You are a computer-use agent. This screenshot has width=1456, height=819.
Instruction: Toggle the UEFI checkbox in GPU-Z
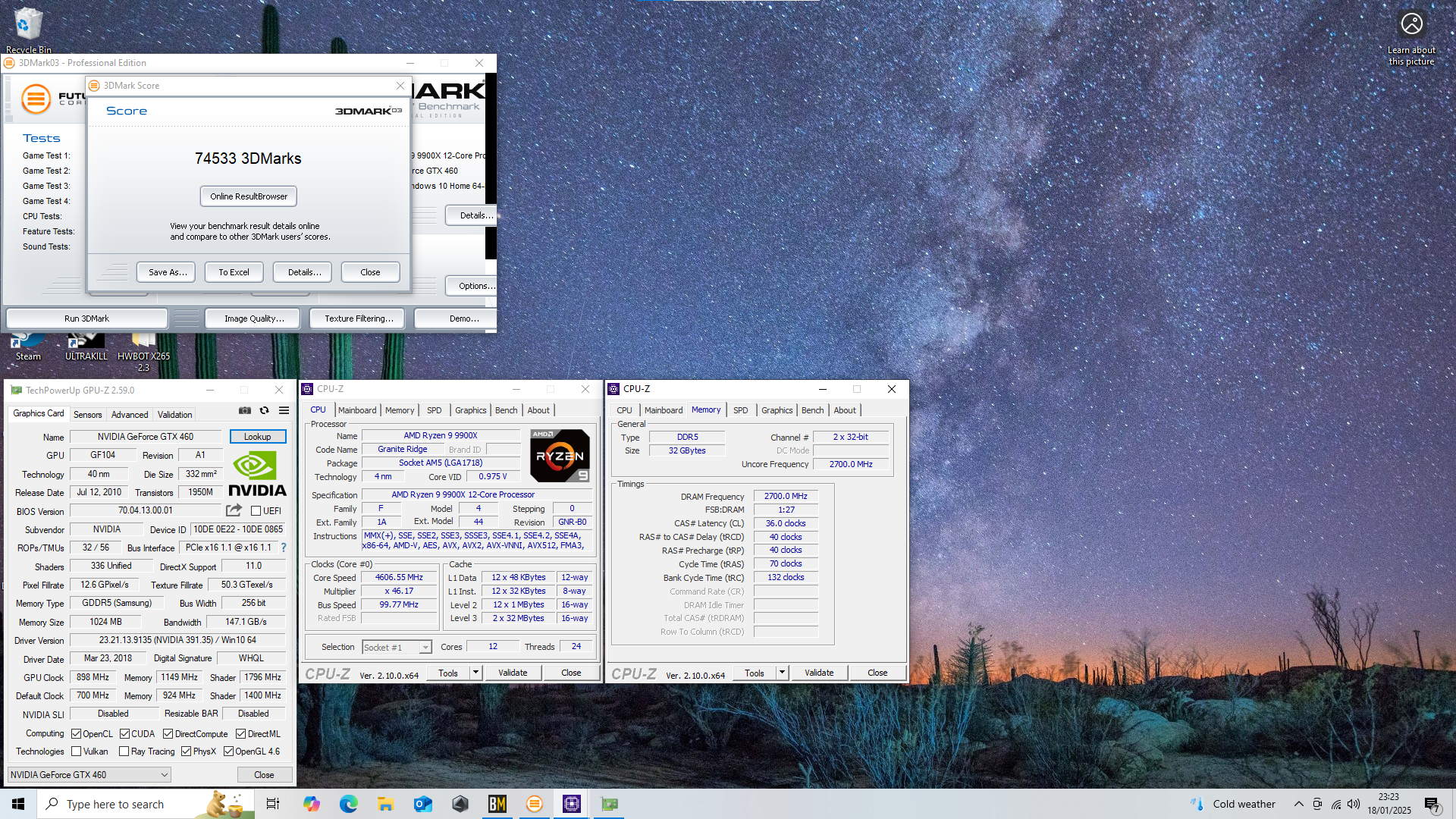coord(256,511)
